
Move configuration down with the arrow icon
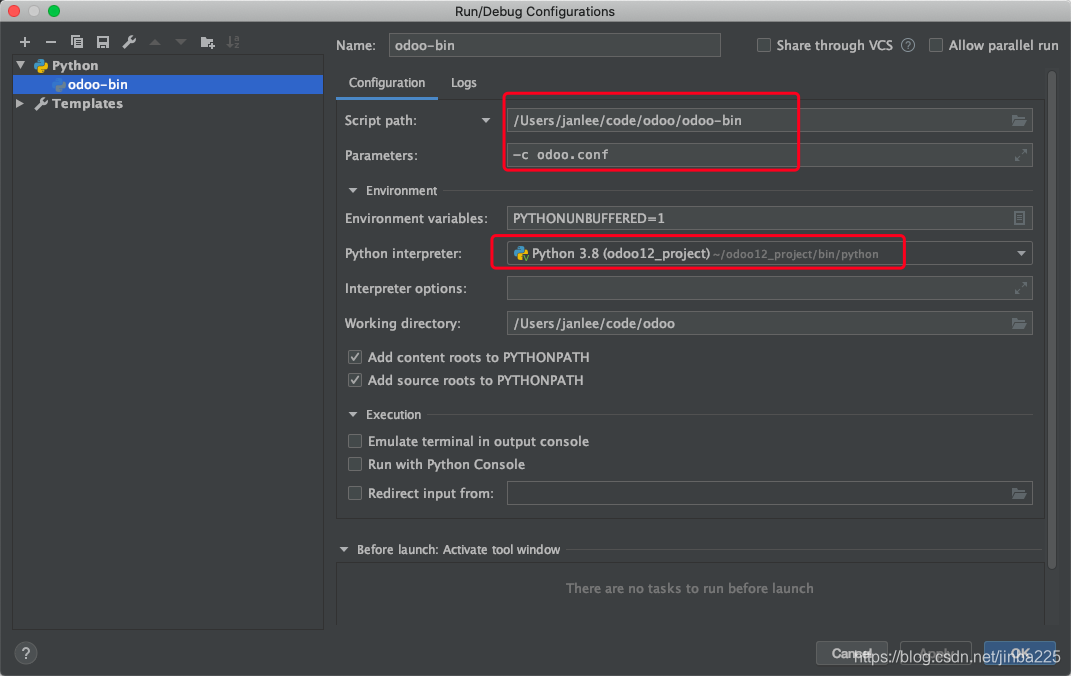click(x=181, y=42)
